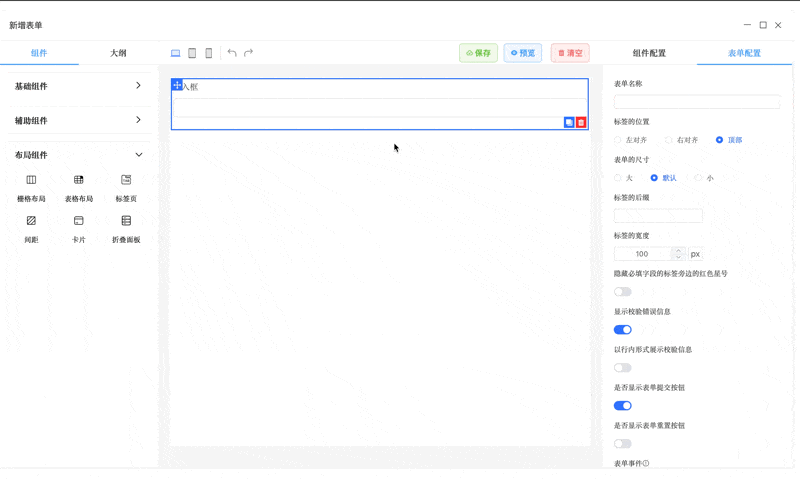800x479 pixels.
Task: Click the redo arrow icon
Action: click(249, 53)
